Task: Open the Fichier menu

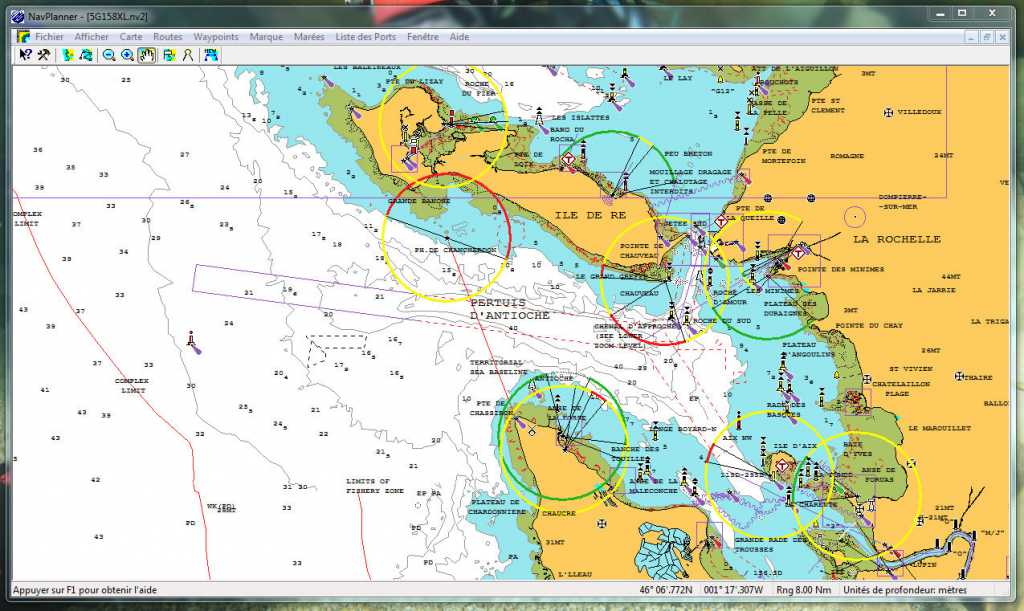Action: [x=49, y=37]
